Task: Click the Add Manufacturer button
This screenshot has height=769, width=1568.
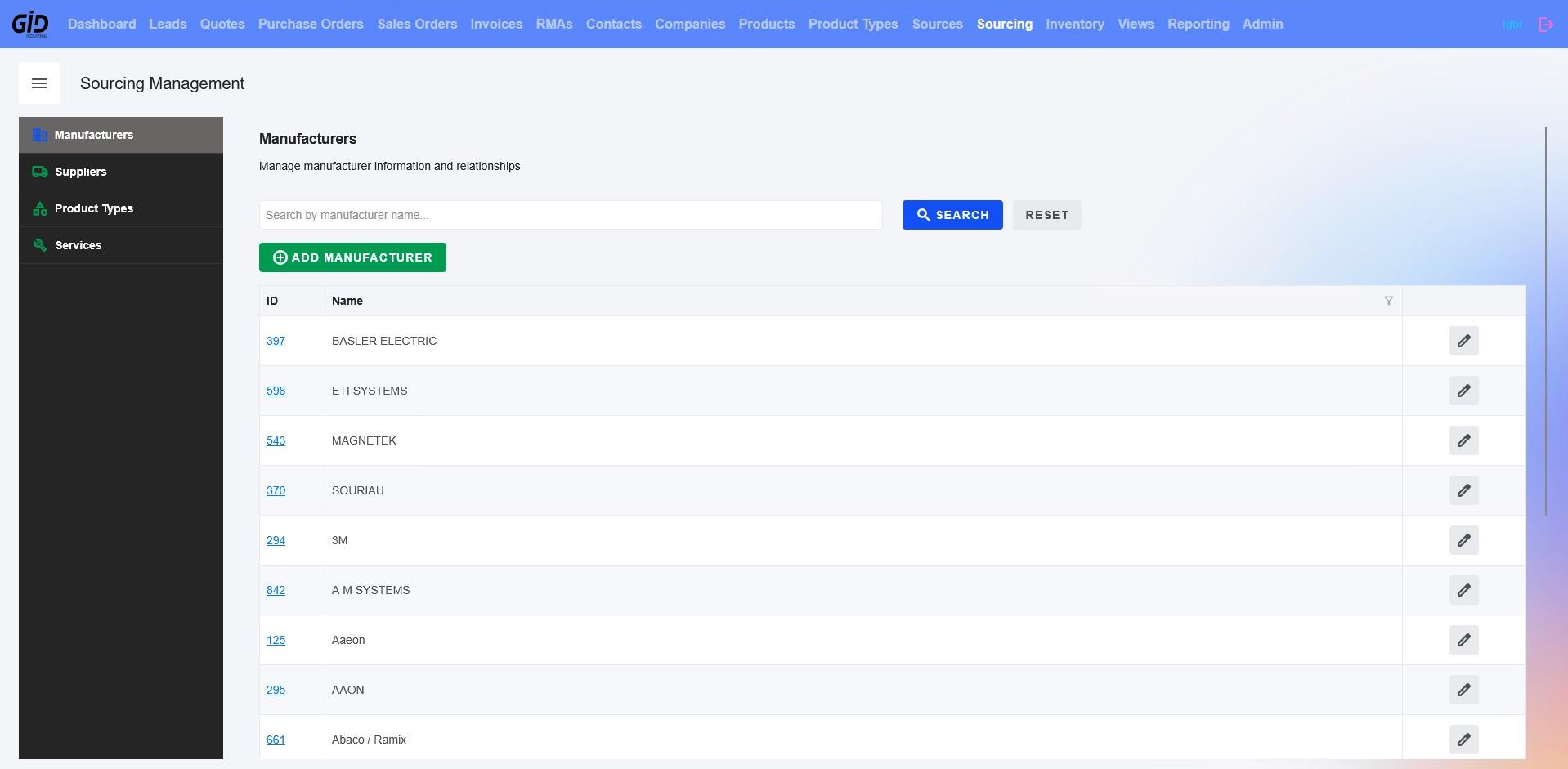Action: tap(352, 257)
